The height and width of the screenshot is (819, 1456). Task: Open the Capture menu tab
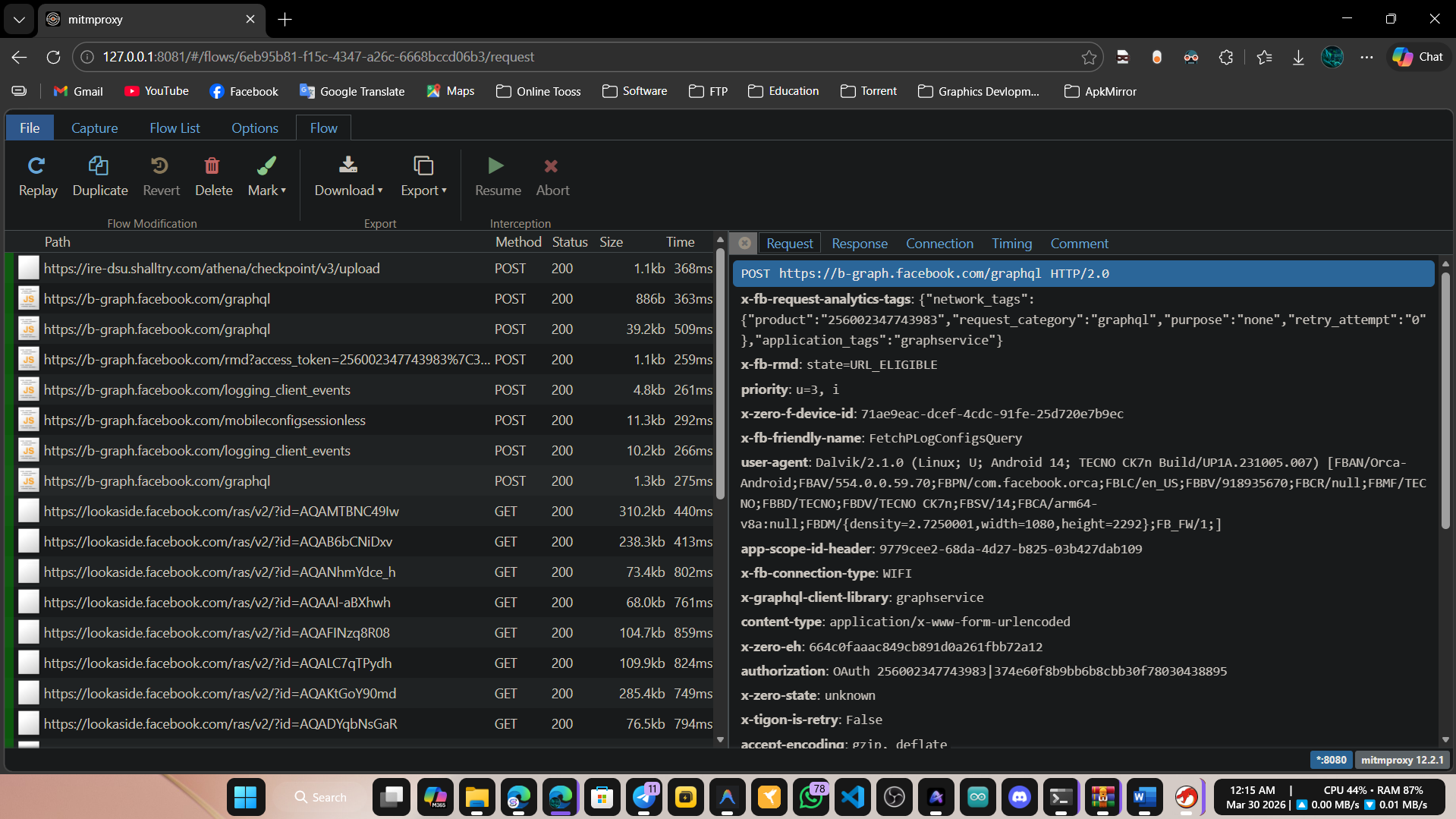[x=94, y=128]
